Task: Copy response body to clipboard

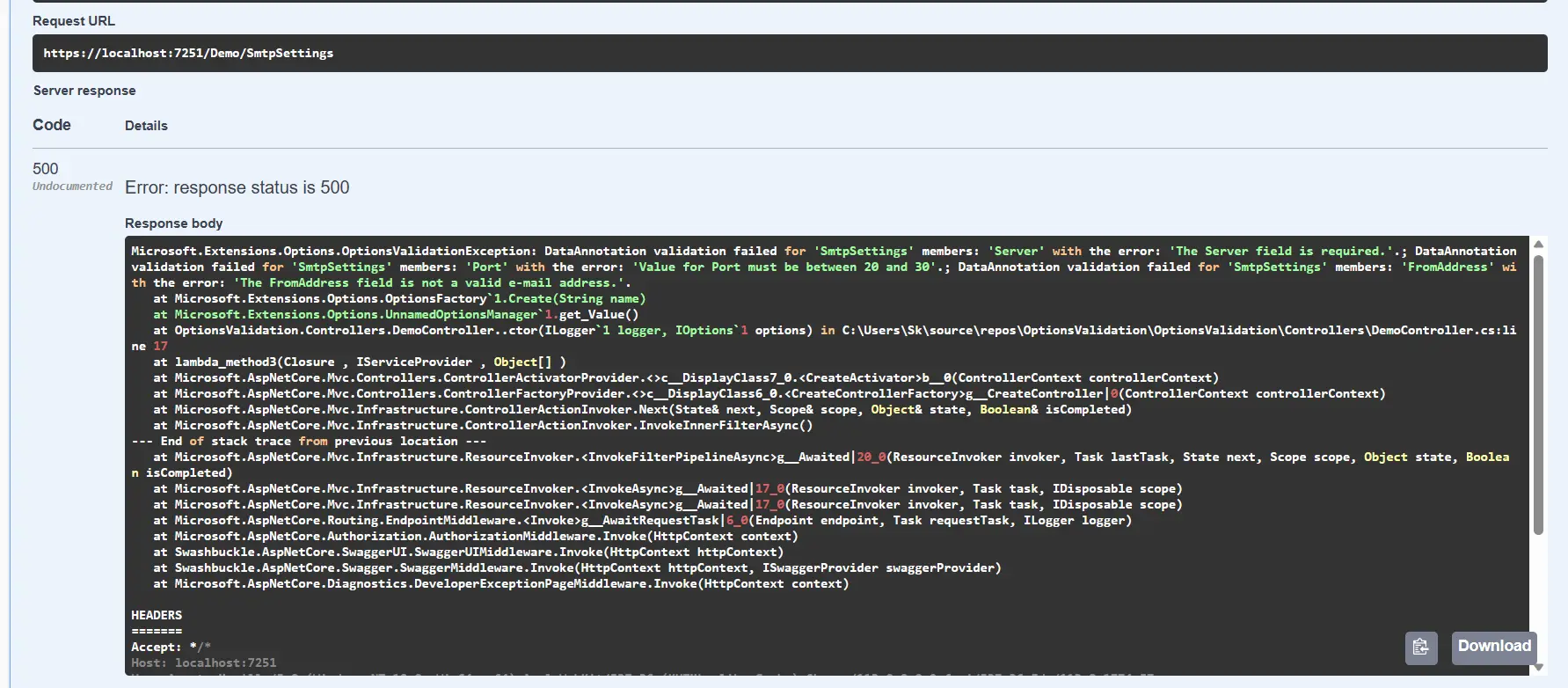Action: [1420, 648]
